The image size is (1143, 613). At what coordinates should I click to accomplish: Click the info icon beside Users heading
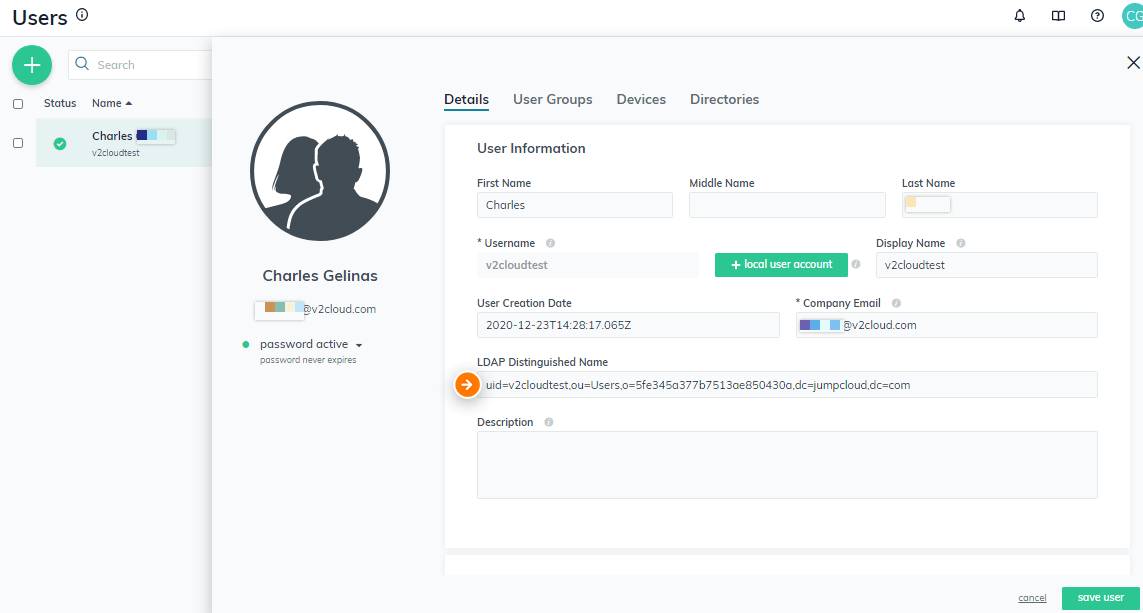click(x=82, y=15)
